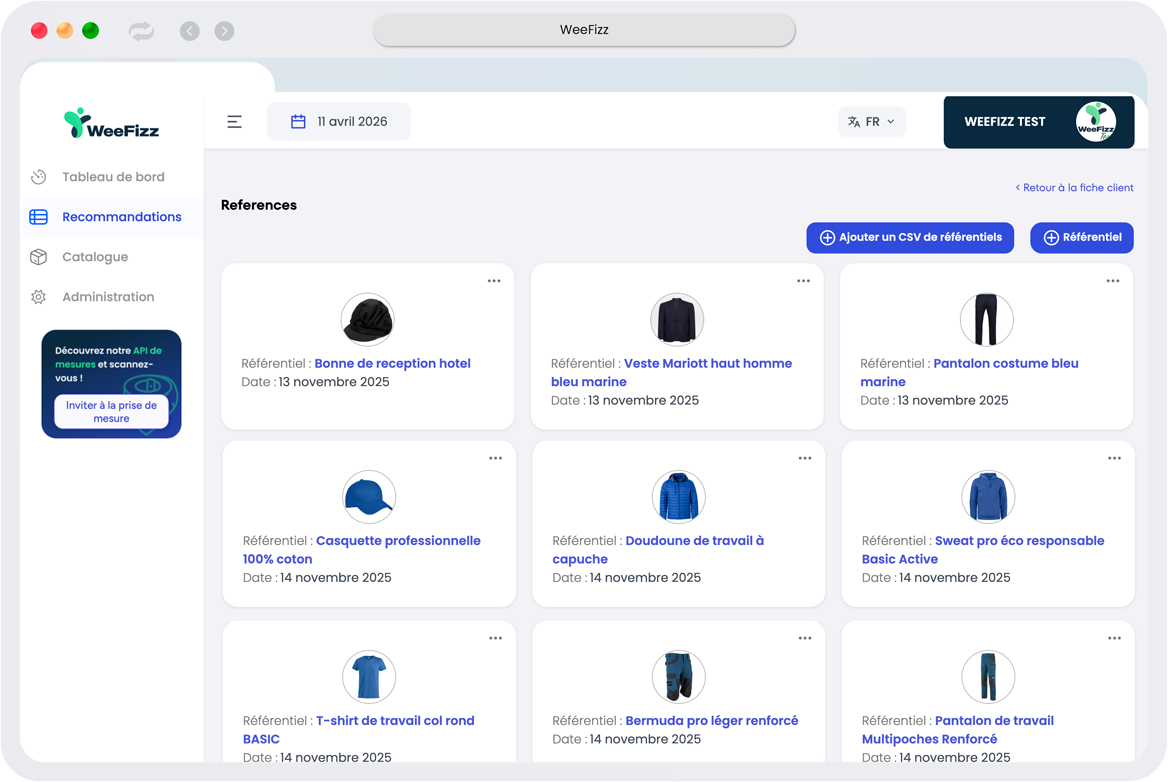Click Inviter à la prise de mesure
This screenshot has height=782, width=1168.
pyautogui.click(x=111, y=411)
